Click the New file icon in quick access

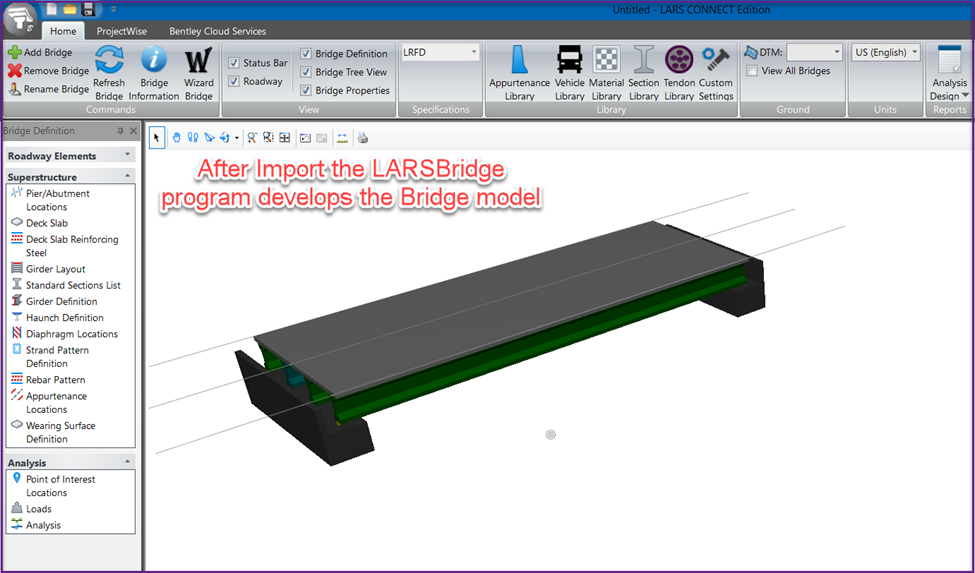point(52,9)
